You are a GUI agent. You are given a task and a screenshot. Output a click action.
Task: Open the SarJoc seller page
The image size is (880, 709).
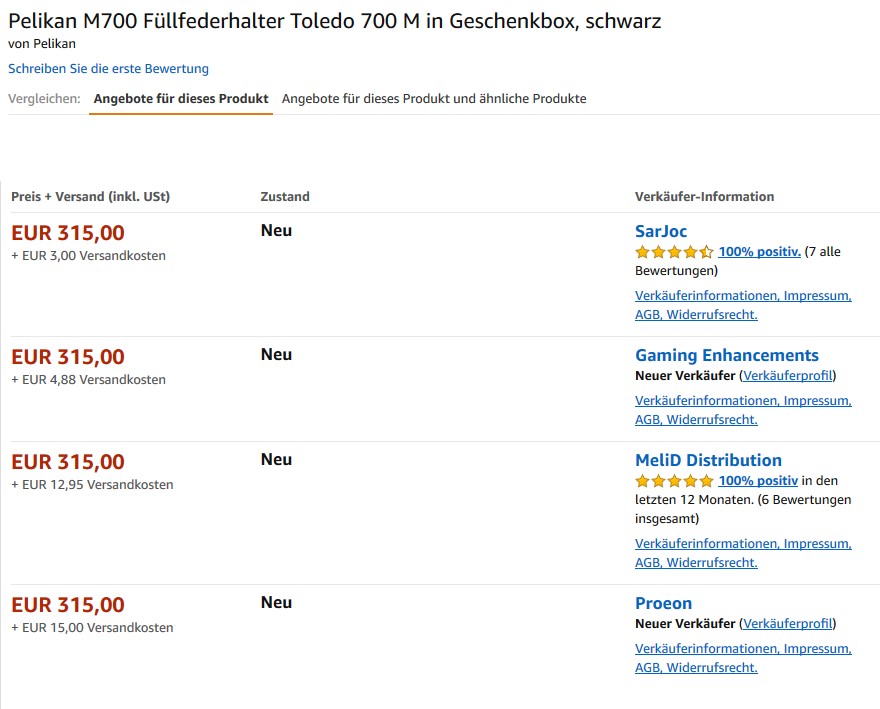(x=661, y=231)
